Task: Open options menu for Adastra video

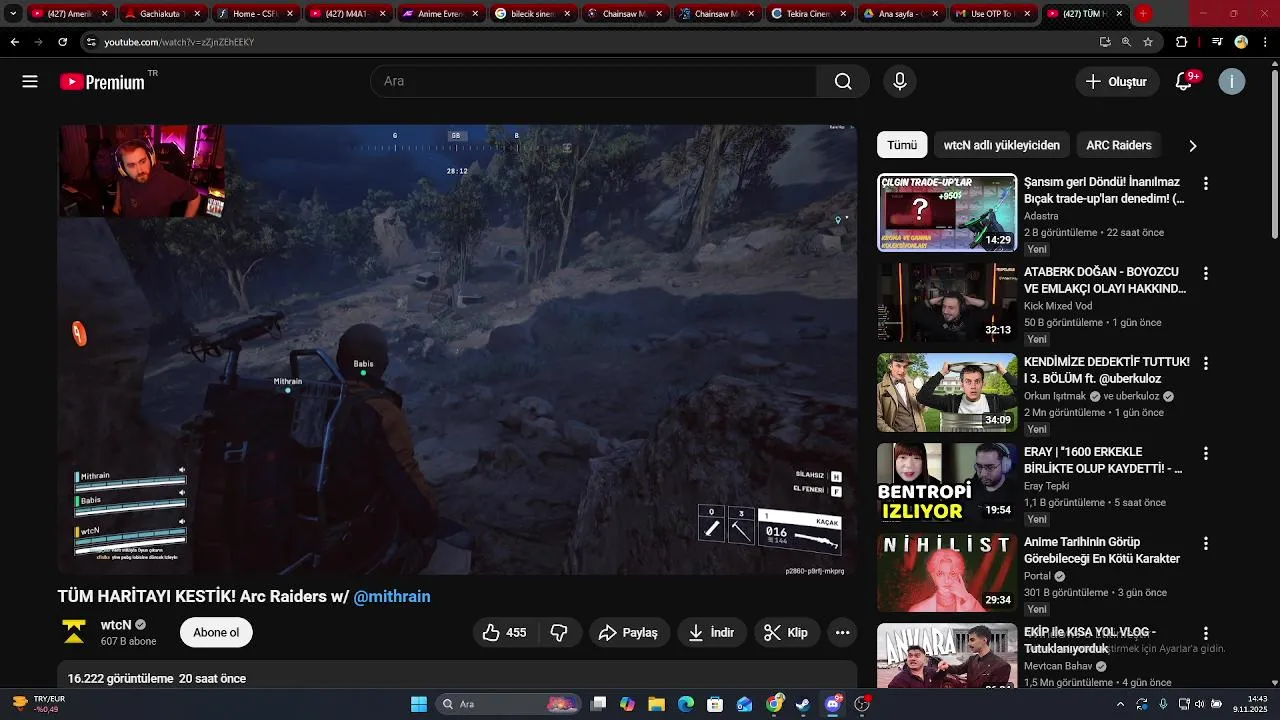Action: click(1206, 184)
